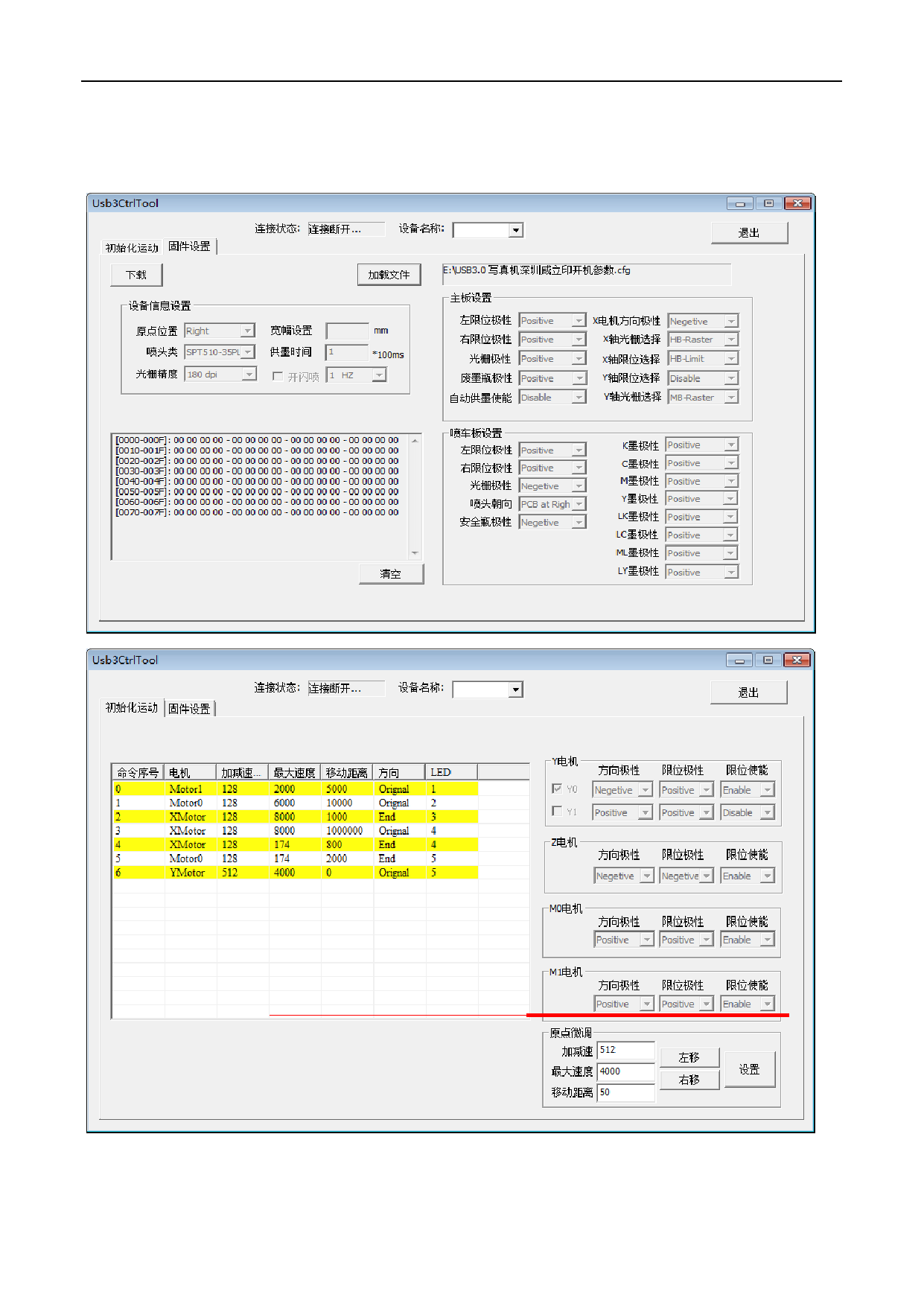
Task: Click the 移动距离 field containing 50
Action: pyautogui.click(x=625, y=1092)
